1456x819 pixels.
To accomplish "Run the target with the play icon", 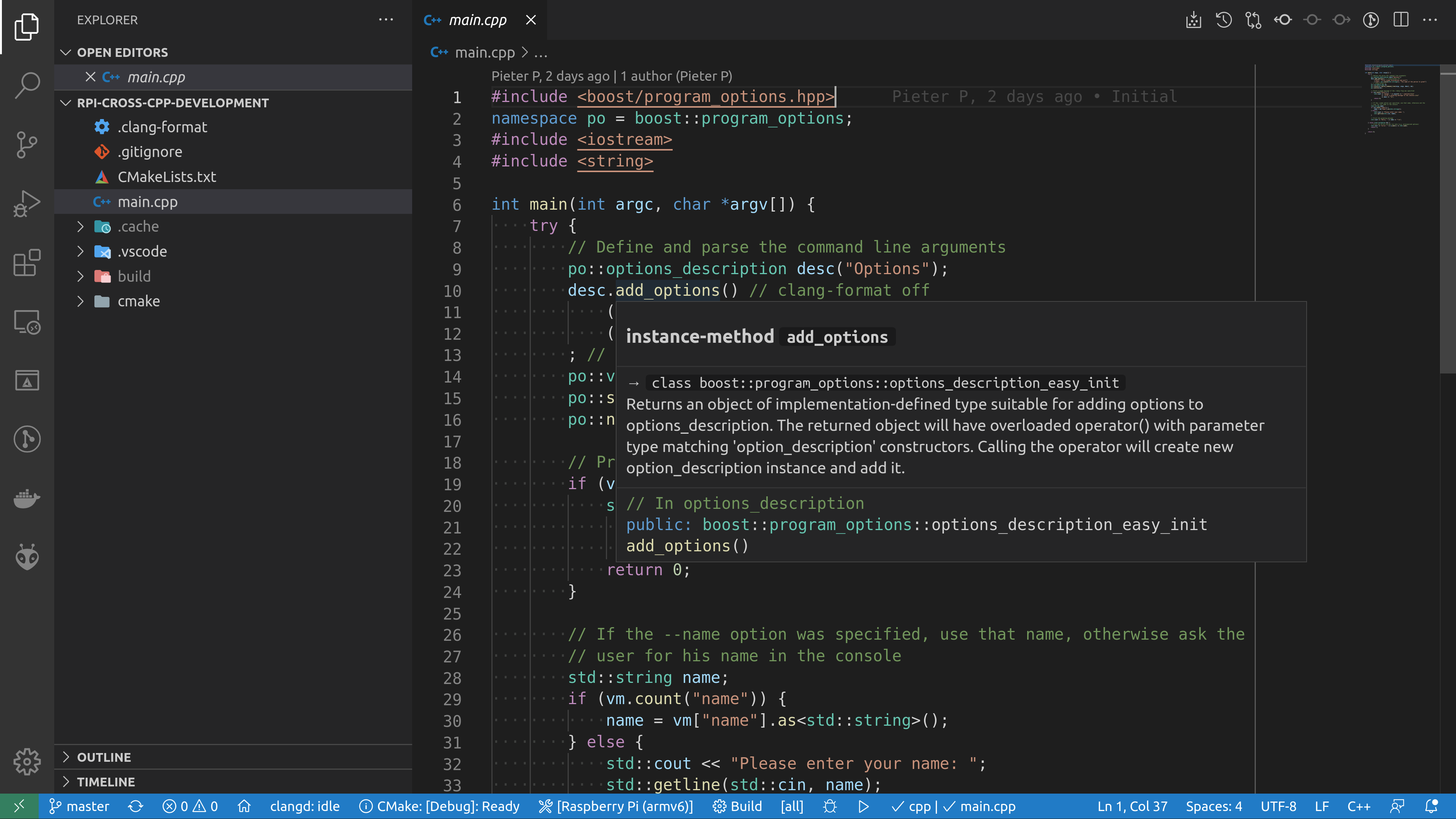I will click(863, 806).
